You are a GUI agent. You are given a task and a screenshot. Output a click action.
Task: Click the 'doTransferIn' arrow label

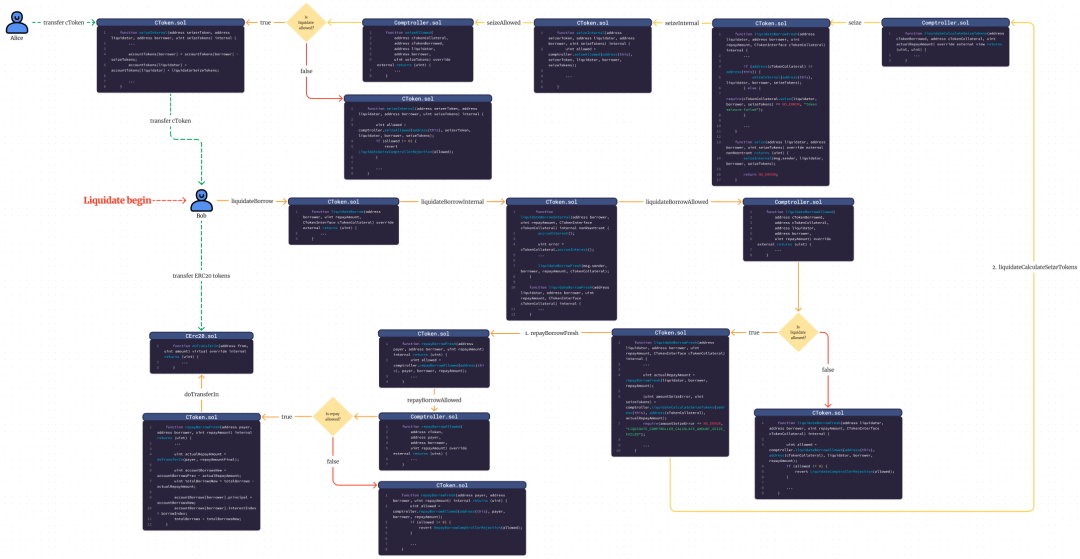201,394
